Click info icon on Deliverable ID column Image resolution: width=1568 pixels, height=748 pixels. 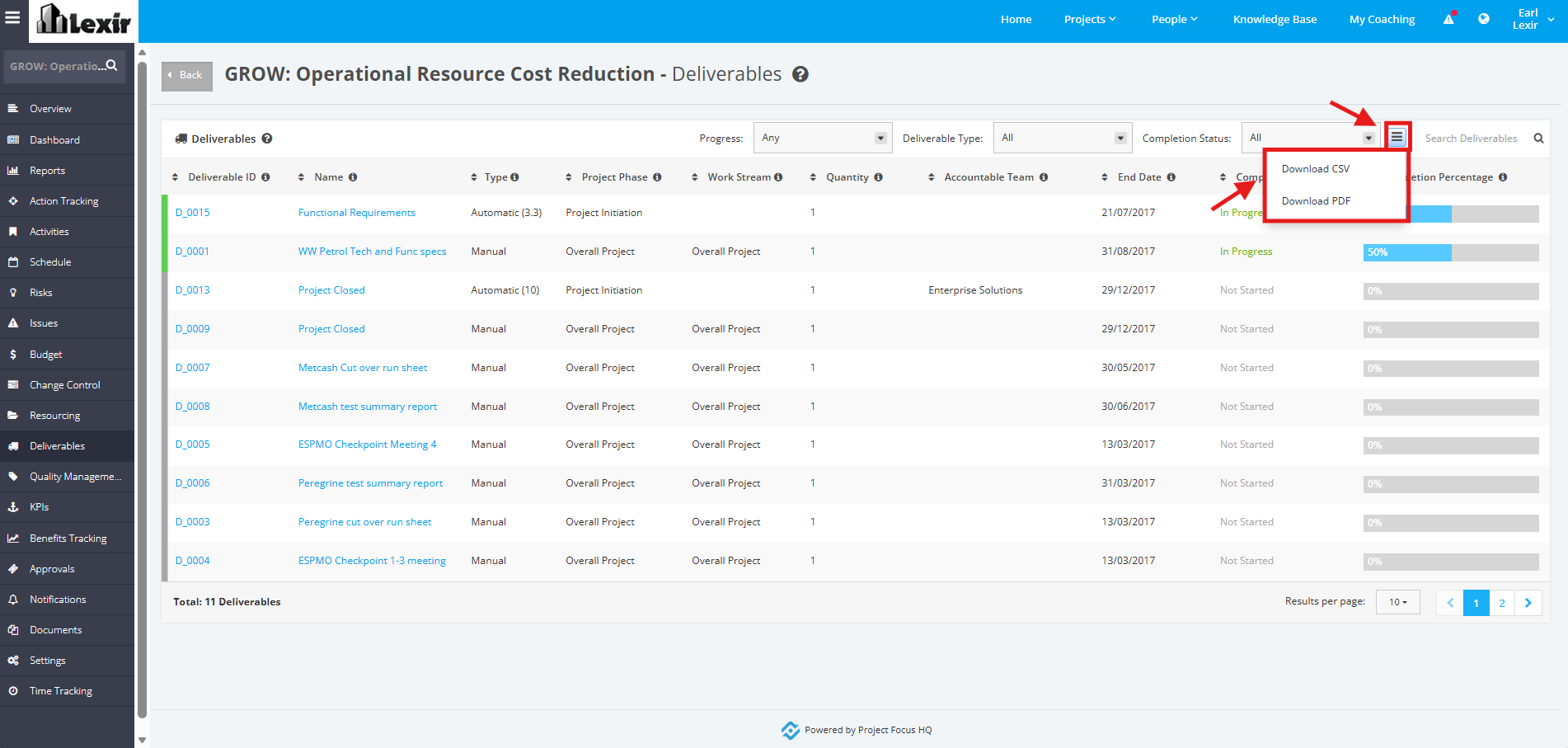click(265, 177)
